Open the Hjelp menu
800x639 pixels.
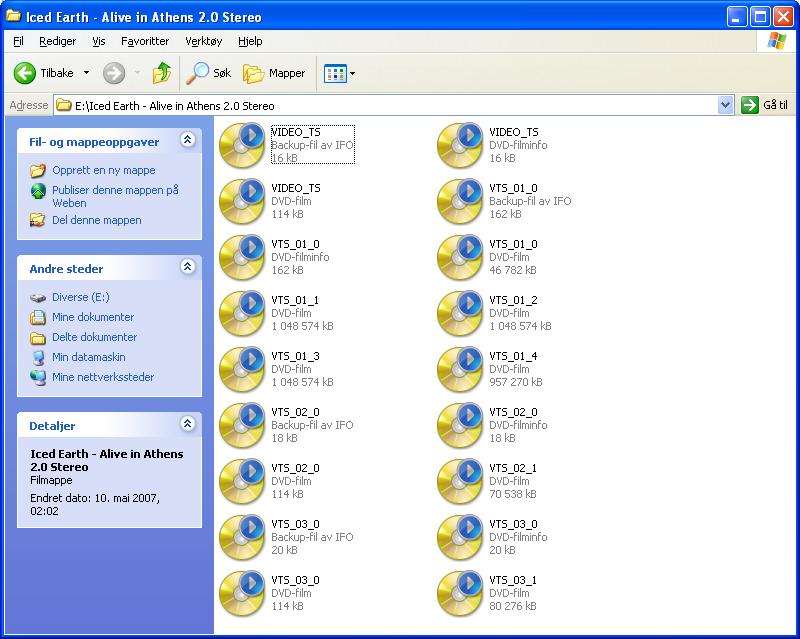[250, 41]
